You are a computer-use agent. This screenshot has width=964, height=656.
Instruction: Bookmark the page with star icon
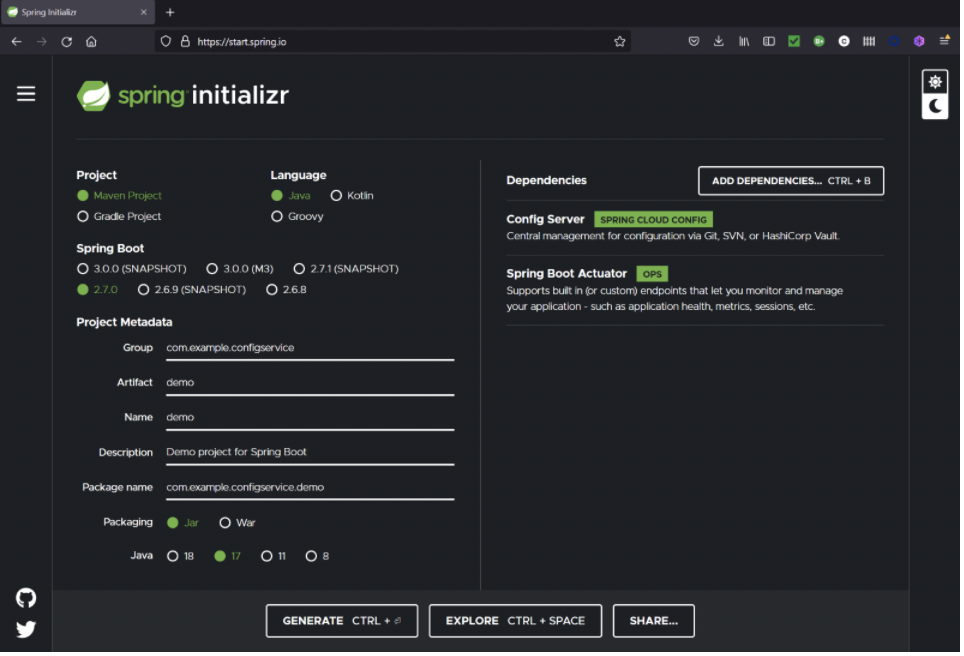click(620, 41)
